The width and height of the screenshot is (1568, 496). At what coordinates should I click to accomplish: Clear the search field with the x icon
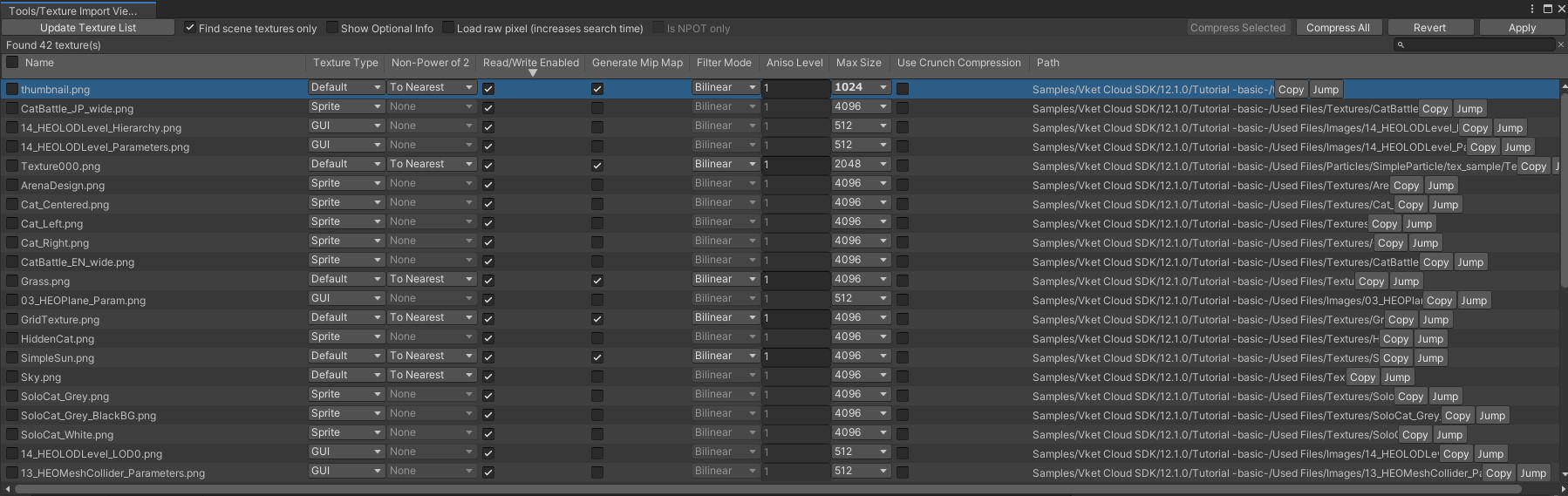click(1561, 44)
